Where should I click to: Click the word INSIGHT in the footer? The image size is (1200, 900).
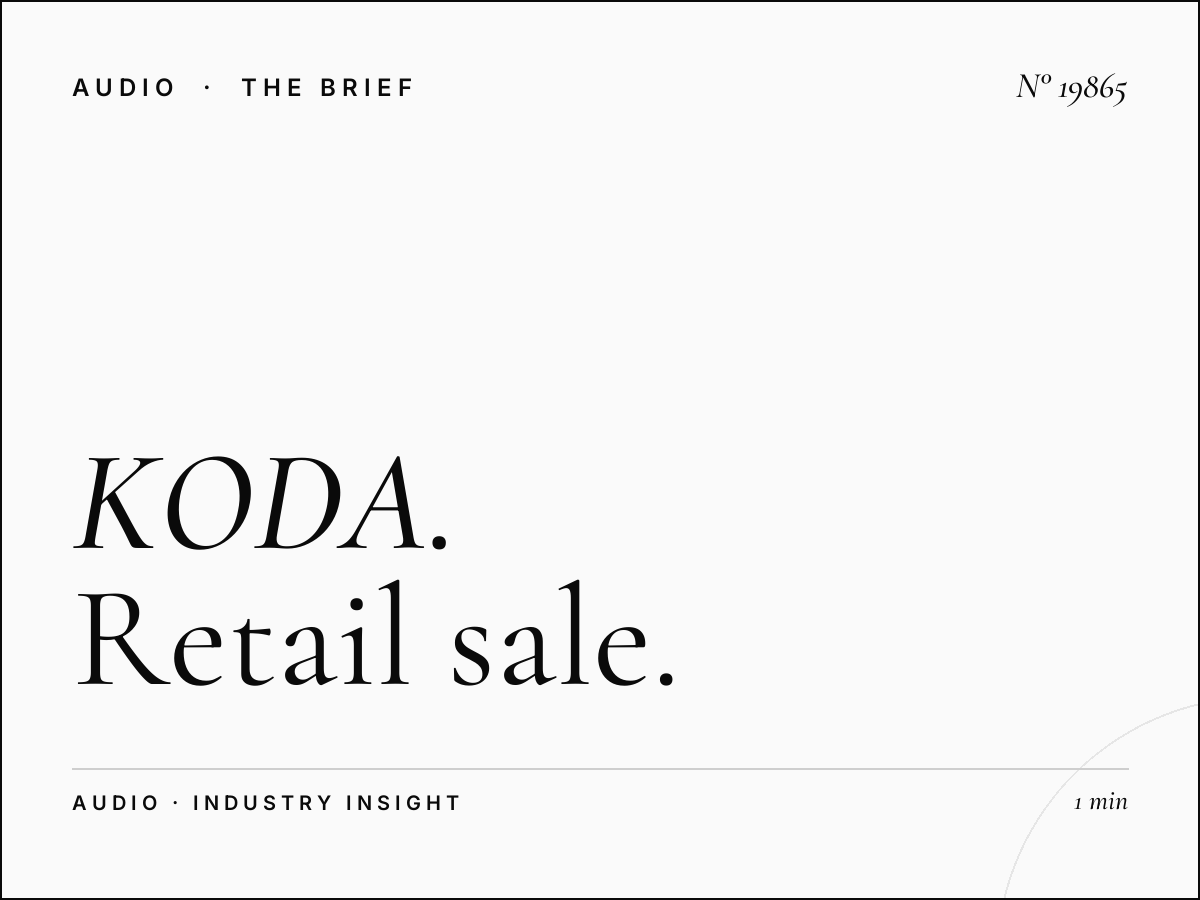[403, 803]
